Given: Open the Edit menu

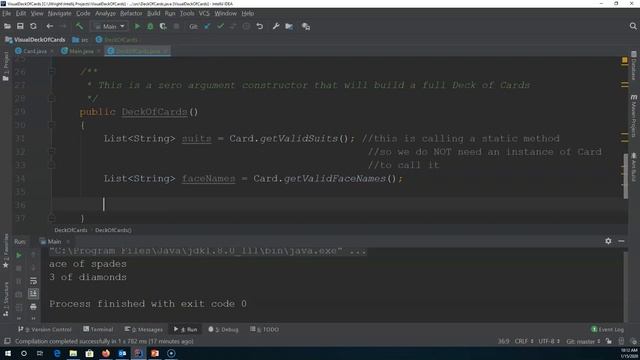Looking at the screenshot, I should tap(21, 13).
